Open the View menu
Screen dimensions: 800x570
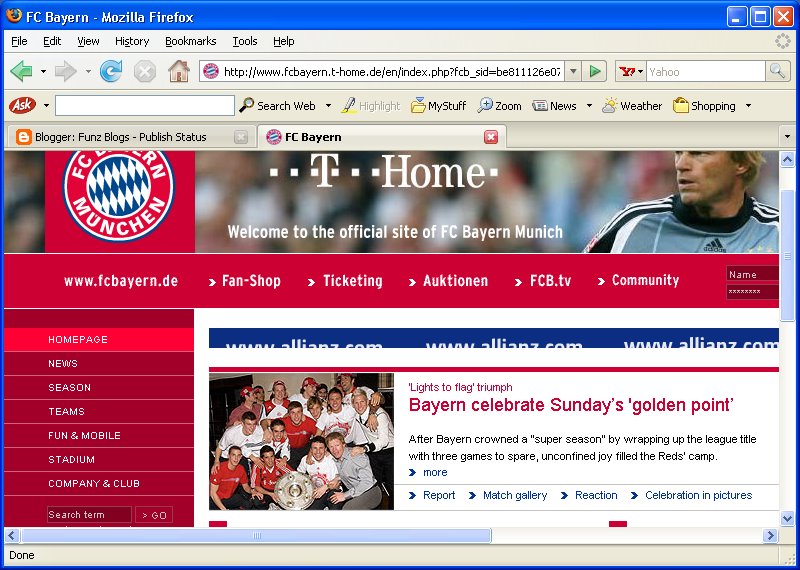(88, 41)
